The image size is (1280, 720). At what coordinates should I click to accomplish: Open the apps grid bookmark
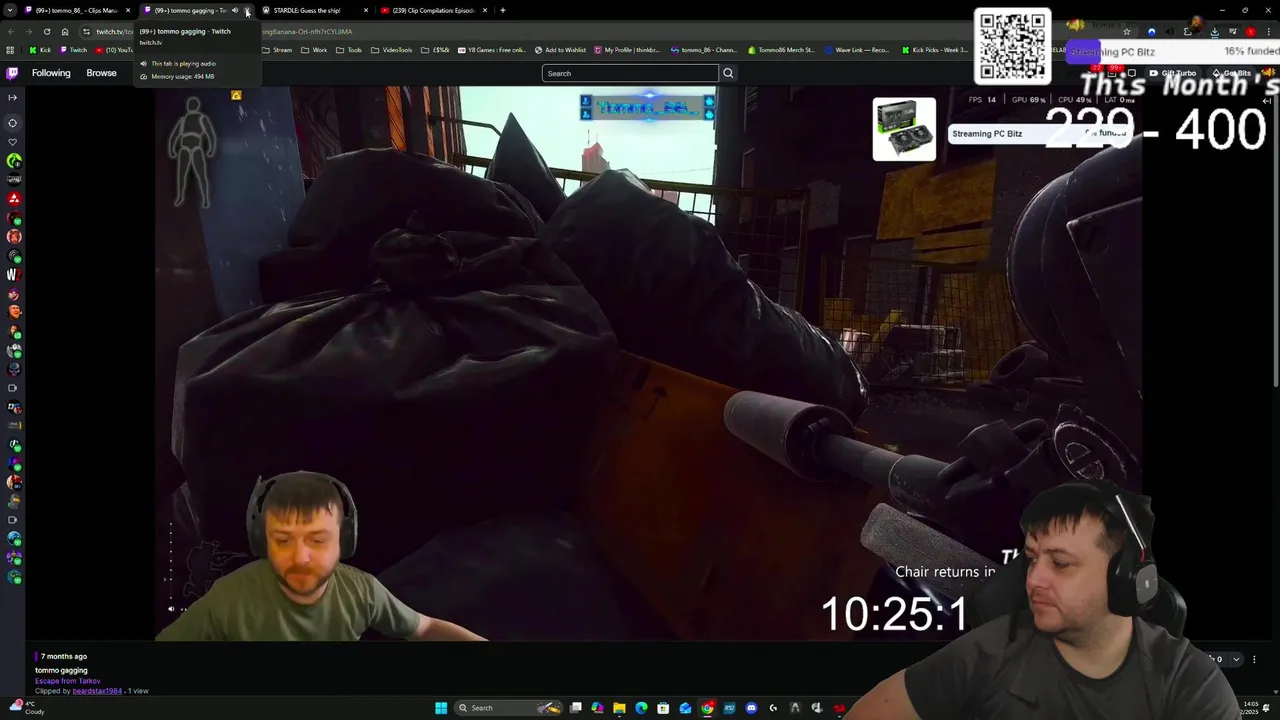coord(10,50)
